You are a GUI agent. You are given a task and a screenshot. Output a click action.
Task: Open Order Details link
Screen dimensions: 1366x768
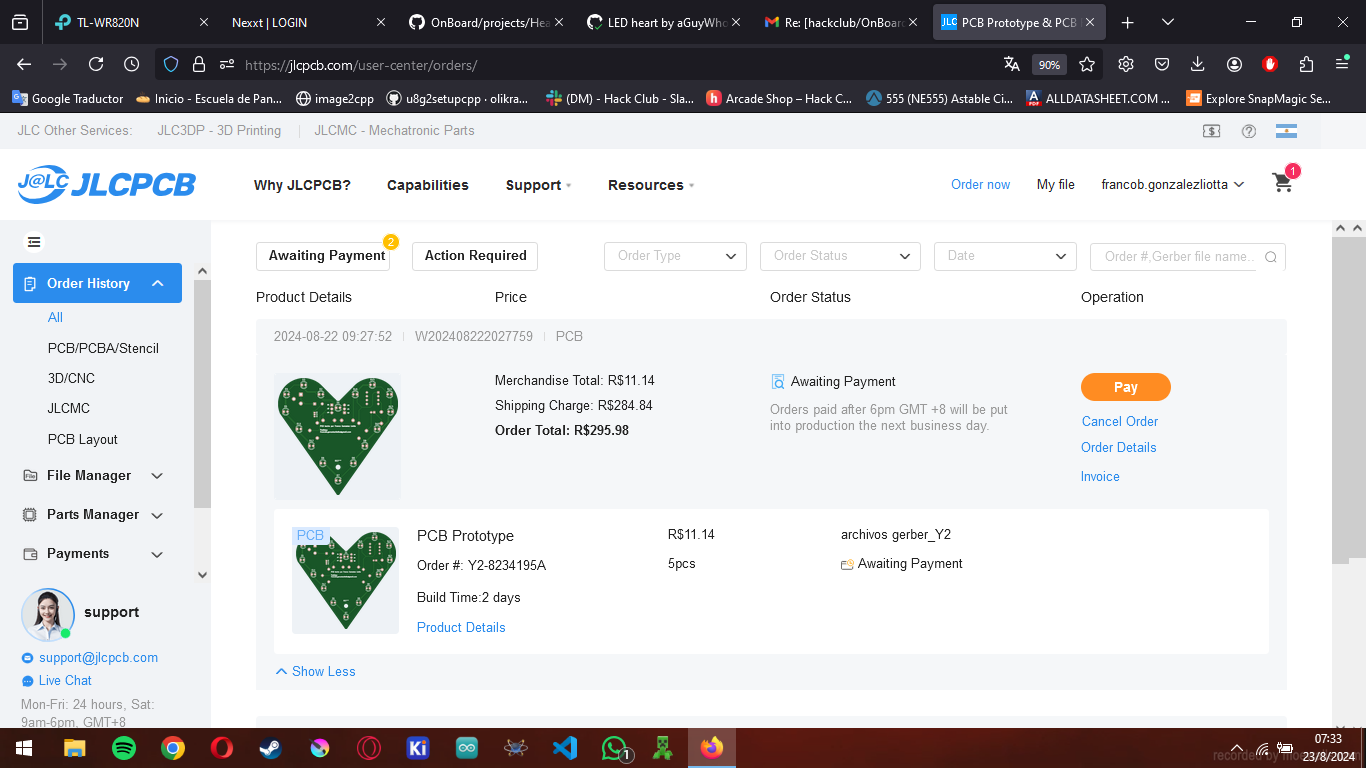(1118, 447)
